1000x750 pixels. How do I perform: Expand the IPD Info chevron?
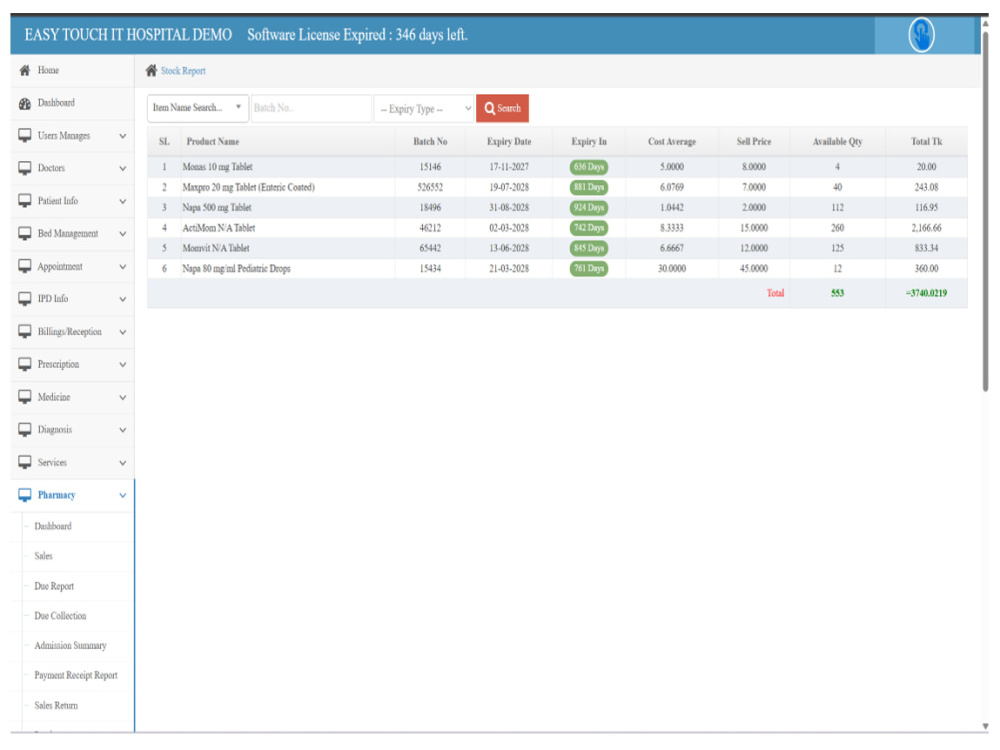122,298
